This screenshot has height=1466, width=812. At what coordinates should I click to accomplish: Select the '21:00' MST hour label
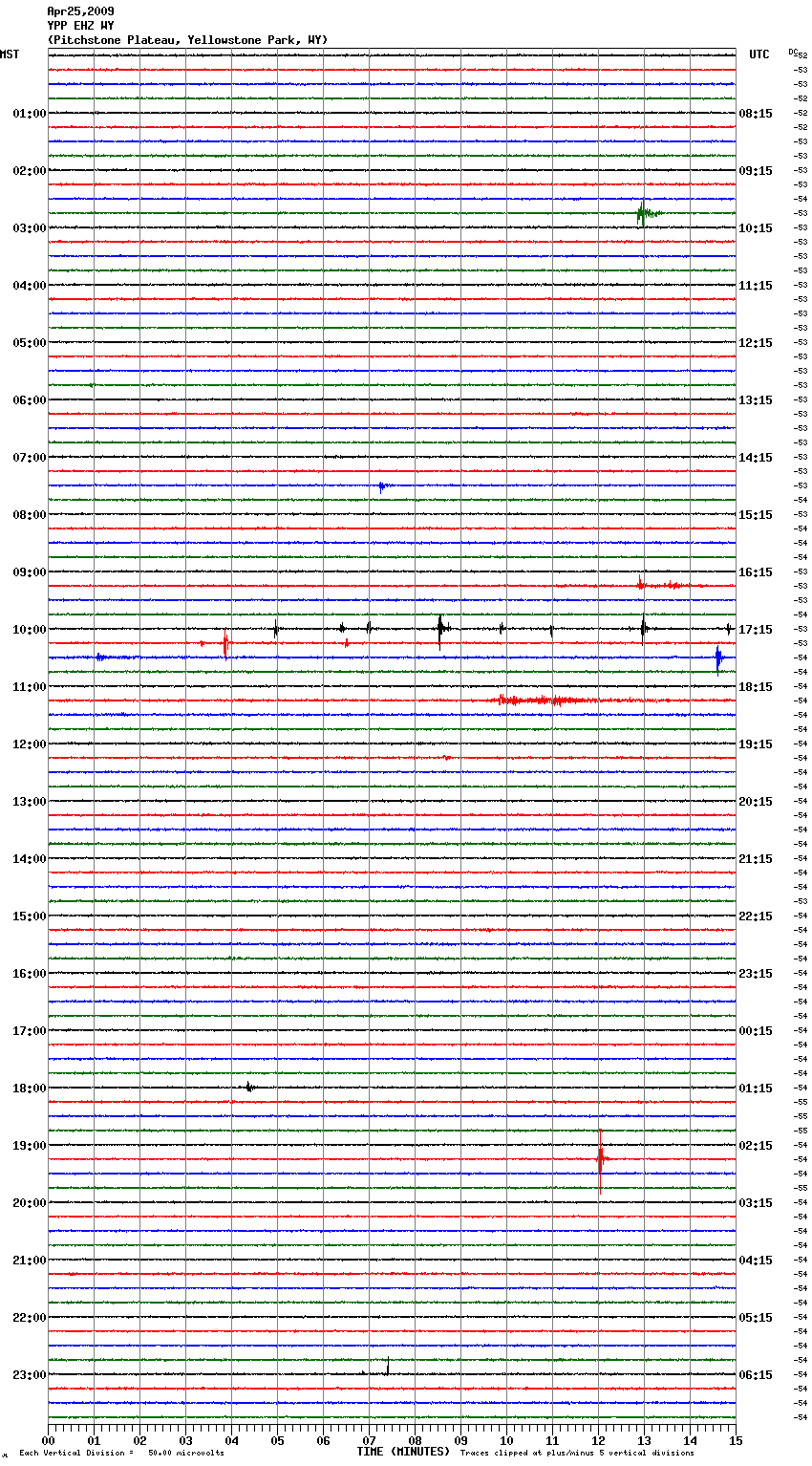29,1261
